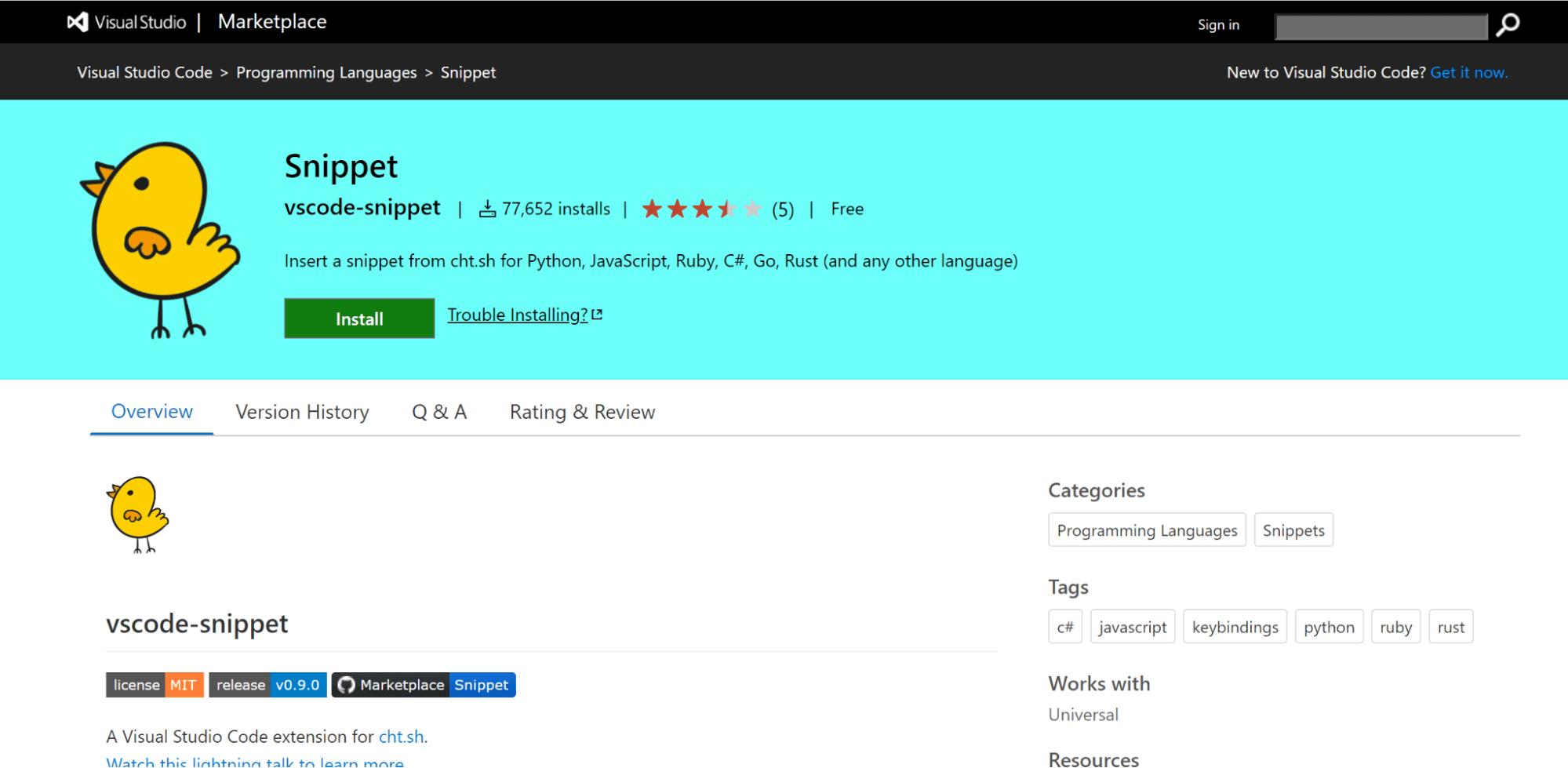
Task: Open the cht.sh link in description
Action: coord(401,737)
